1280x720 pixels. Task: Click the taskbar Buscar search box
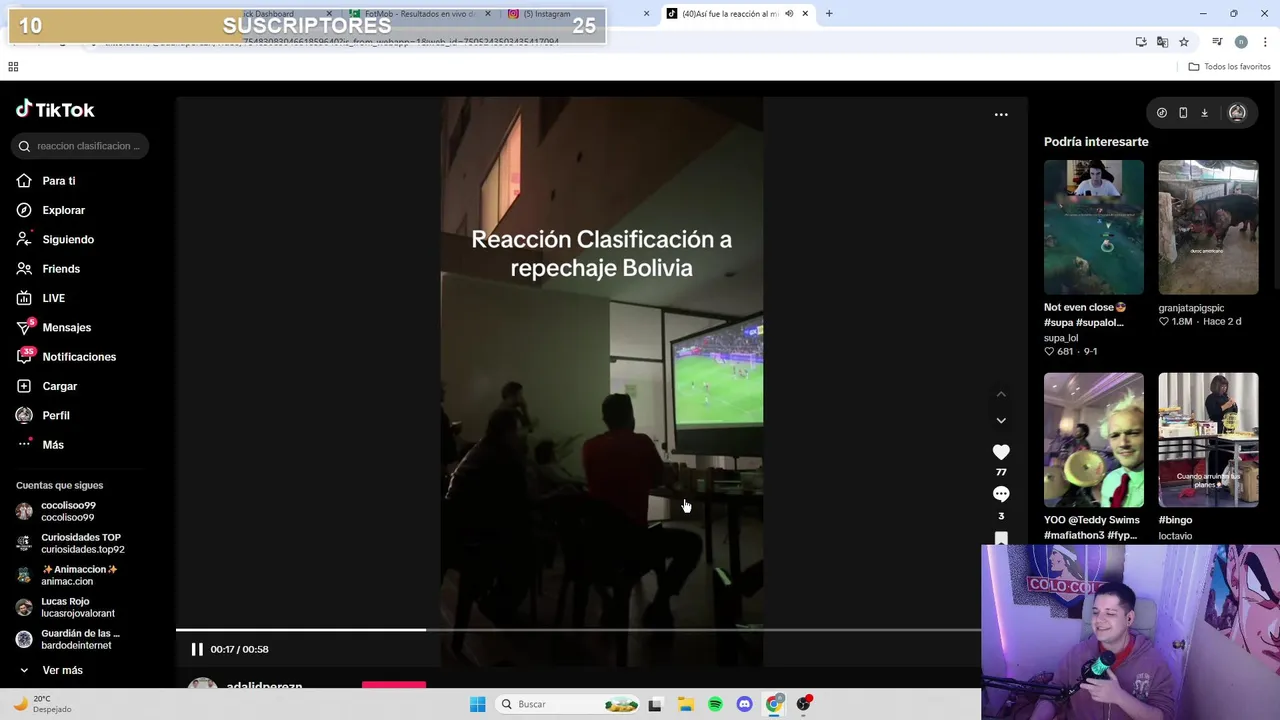pos(569,704)
